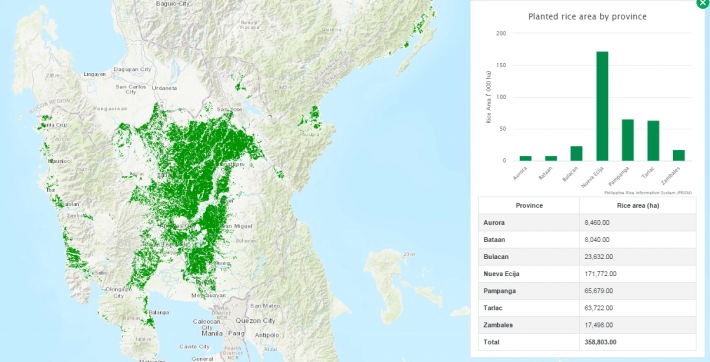This screenshot has height=362, width=710.
Task: Click the PRISM credit text under chart
Action: pos(648,193)
